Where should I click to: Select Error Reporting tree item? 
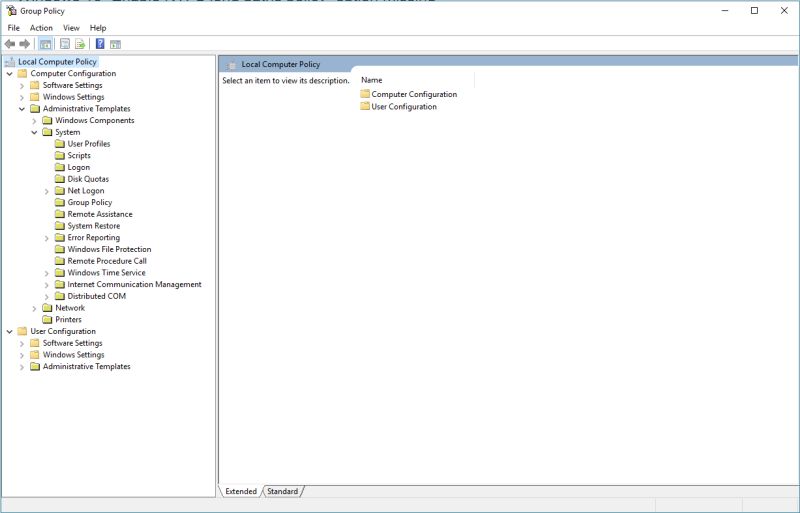coord(94,237)
